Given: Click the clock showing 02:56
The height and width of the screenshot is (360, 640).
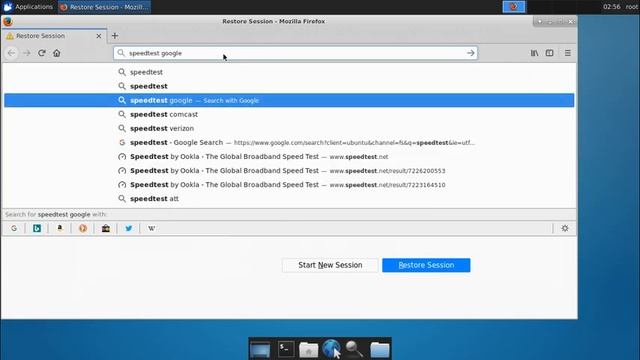Looking at the screenshot, I should 611,7.
